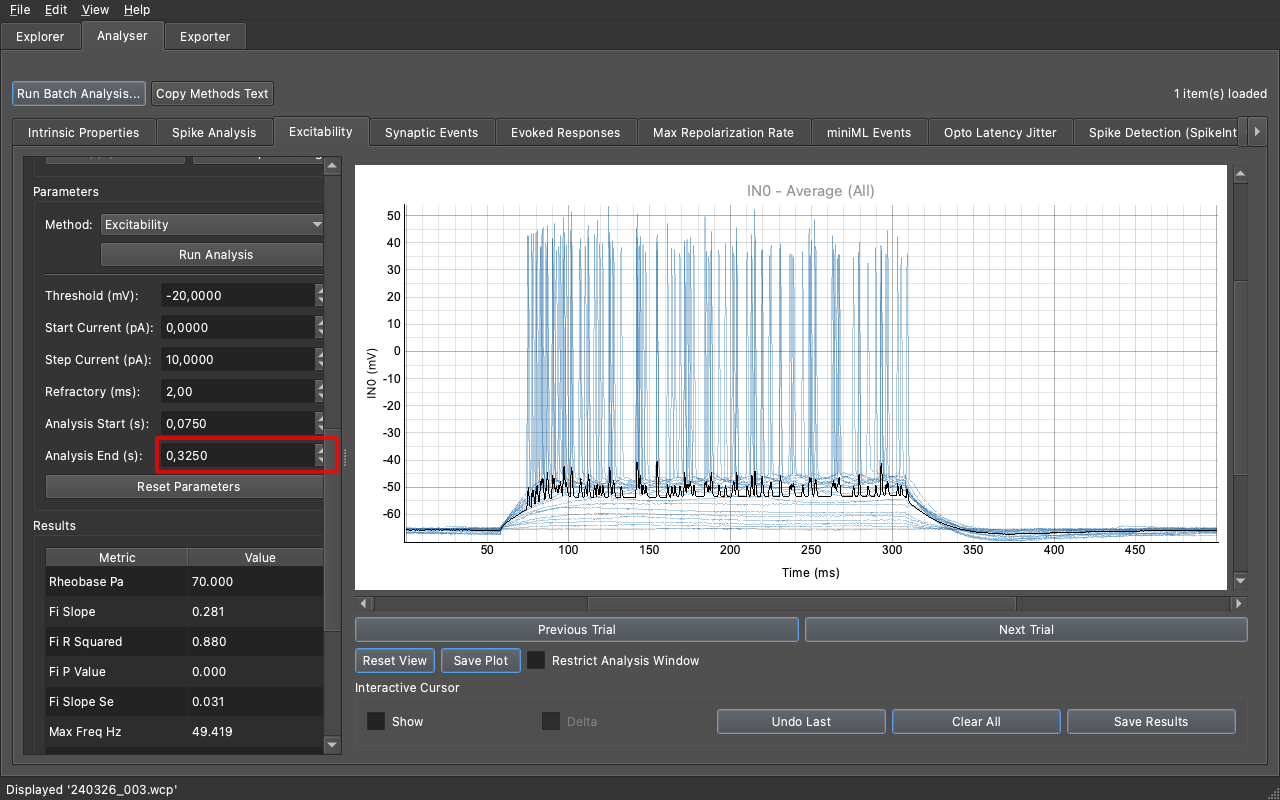Click the Step Current (pA) field

point(237,360)
